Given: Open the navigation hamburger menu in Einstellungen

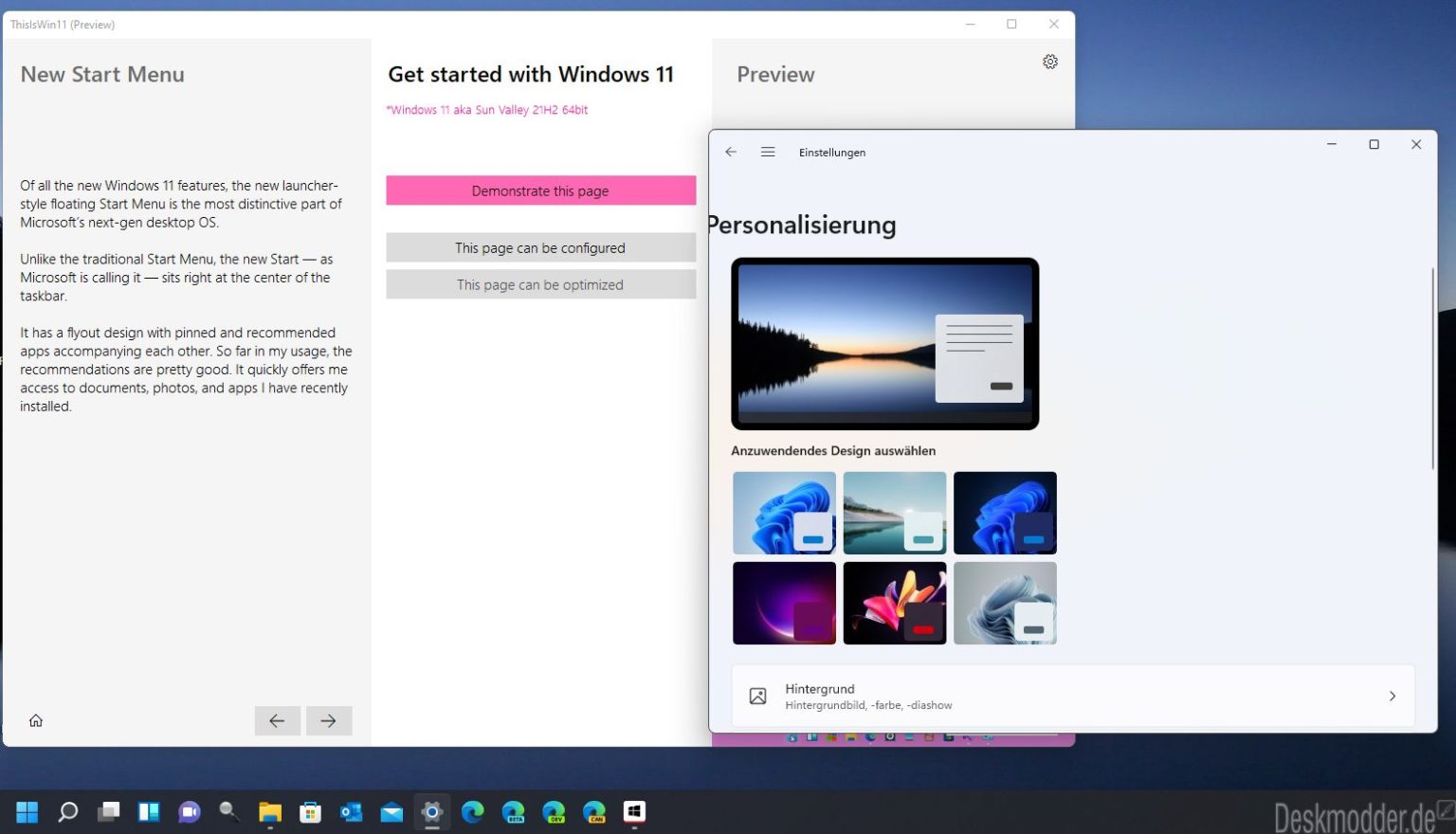Looking at the screenshot, I should pyautogui.click(x=767, y=152).
